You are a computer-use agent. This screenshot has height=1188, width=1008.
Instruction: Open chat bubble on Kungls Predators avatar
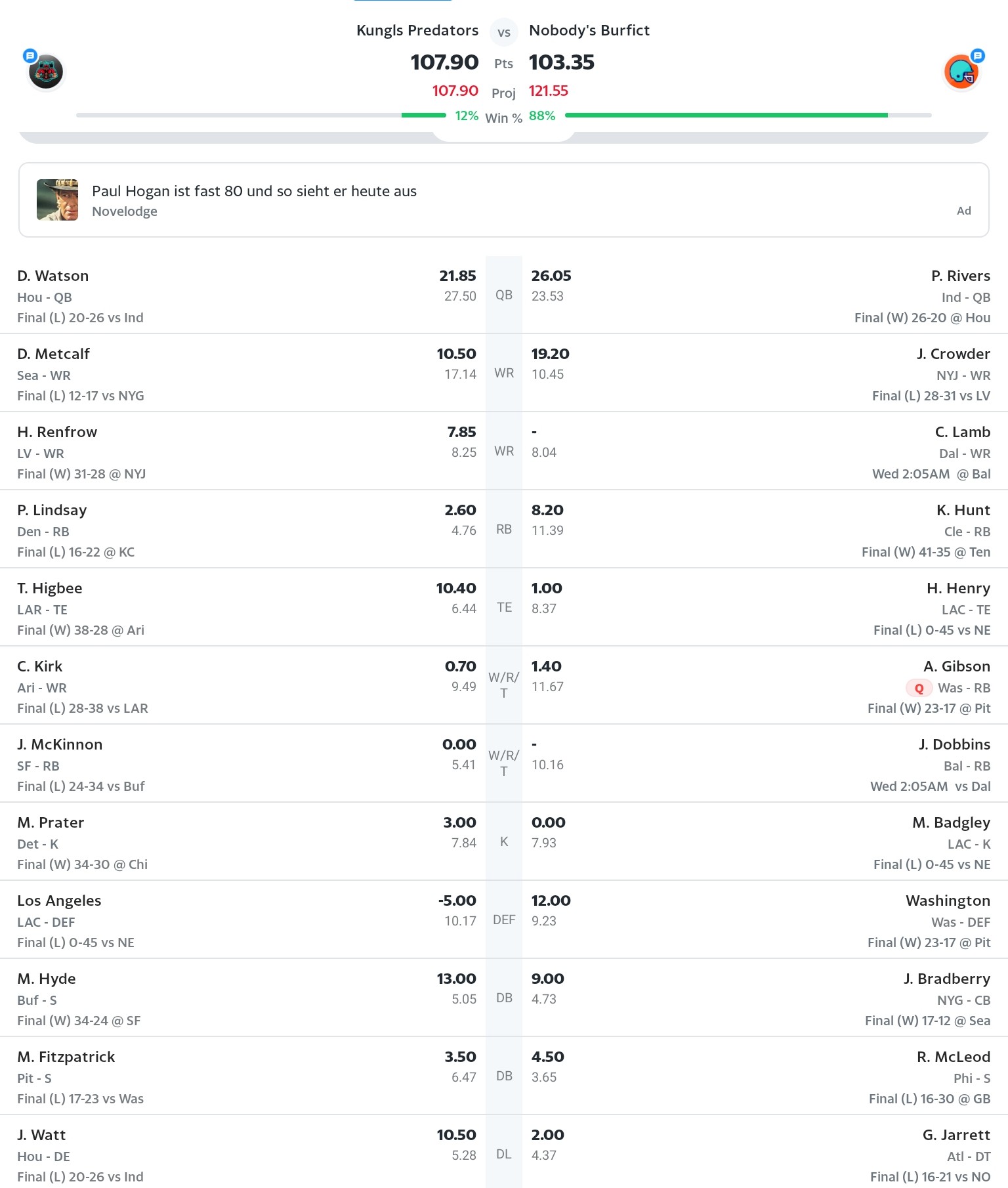tap(30, 56)
